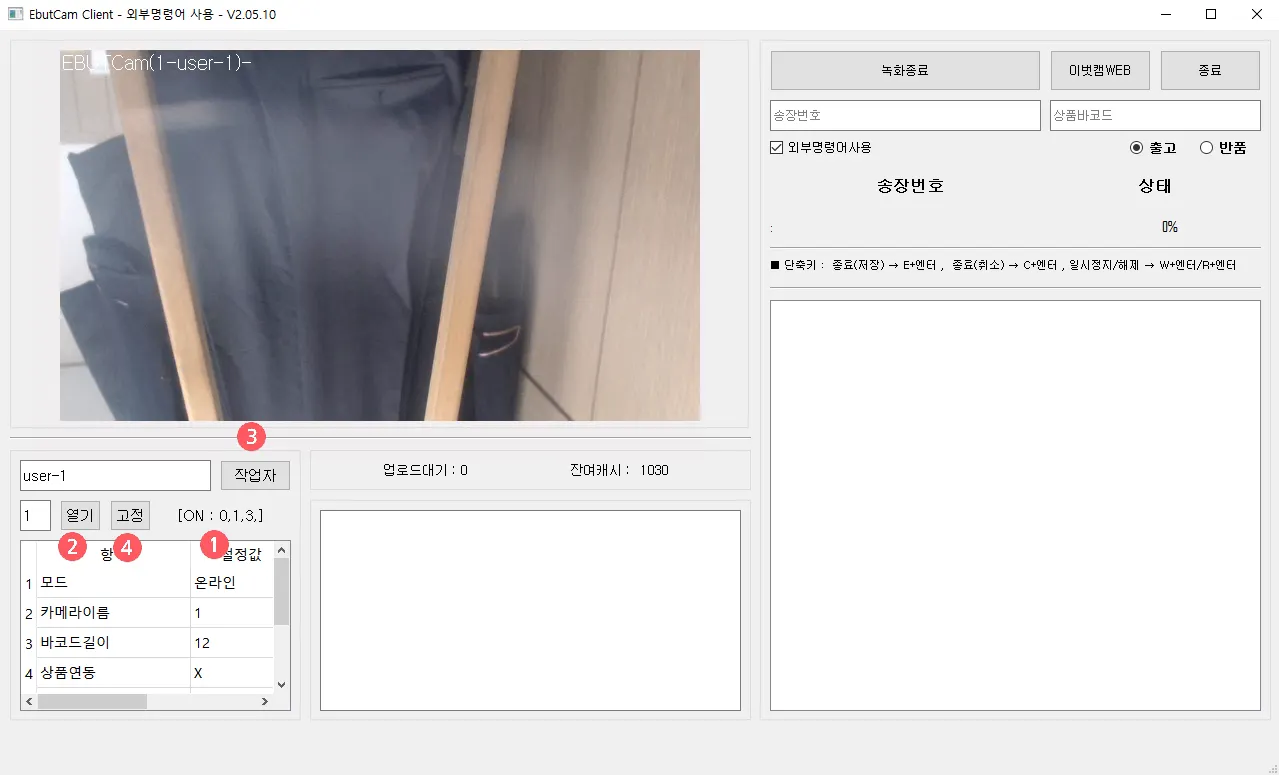This screenshot has width=1279, height=775.
Task: Focus the 상품바코드 input field
Action: 1155,115
